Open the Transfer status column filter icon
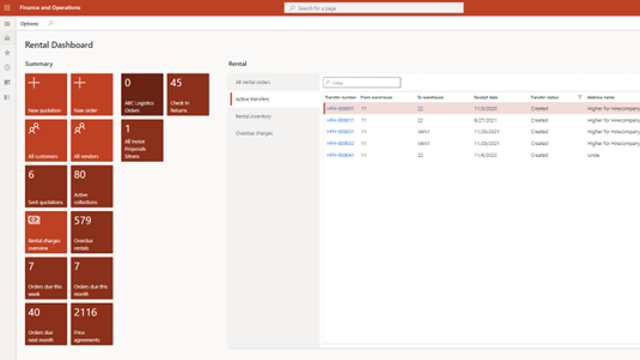Viewport: 640px width, 360px height. tap(580, 97)
